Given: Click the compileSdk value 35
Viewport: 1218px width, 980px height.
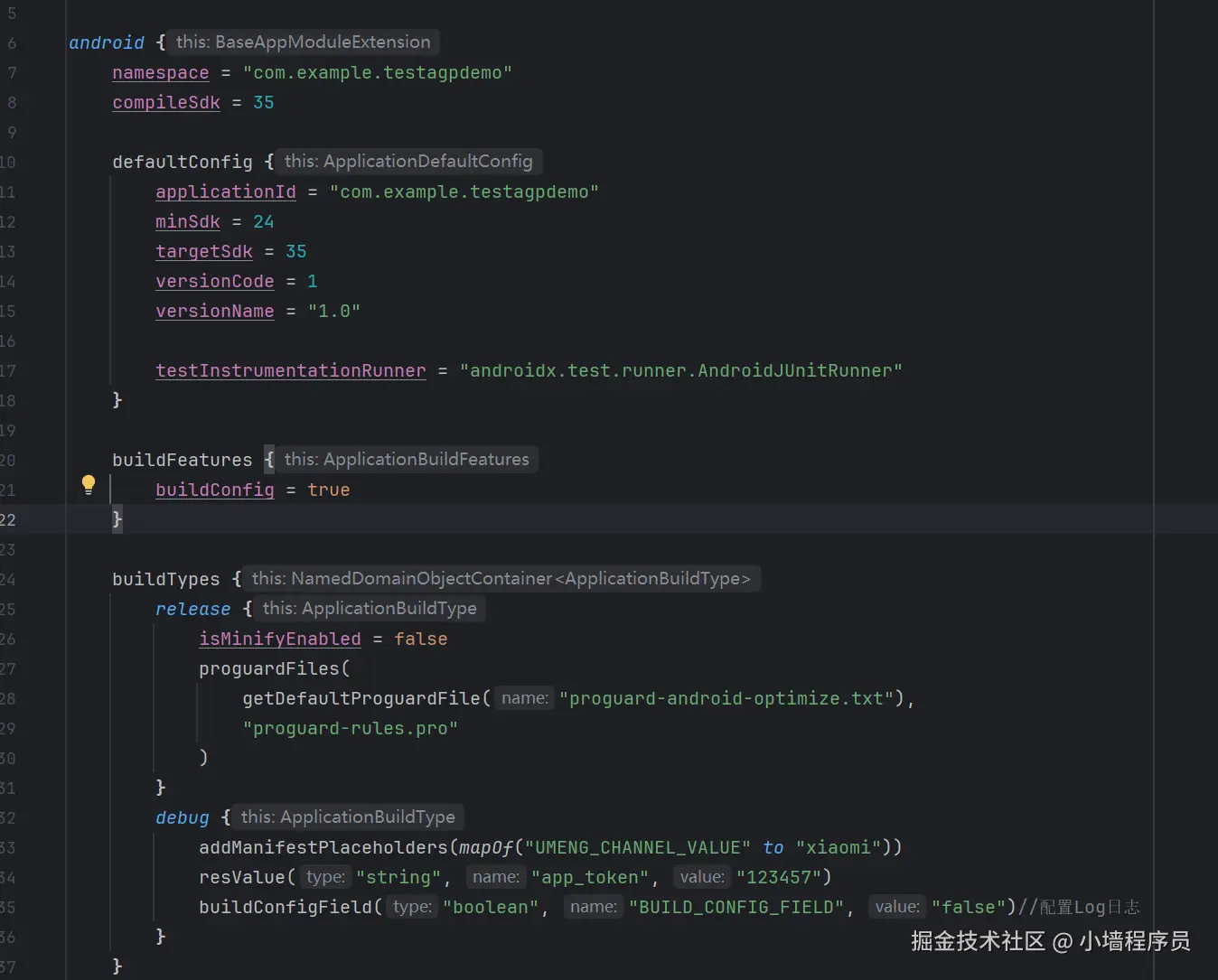Looking at the screenshot, I should point(264,102).
